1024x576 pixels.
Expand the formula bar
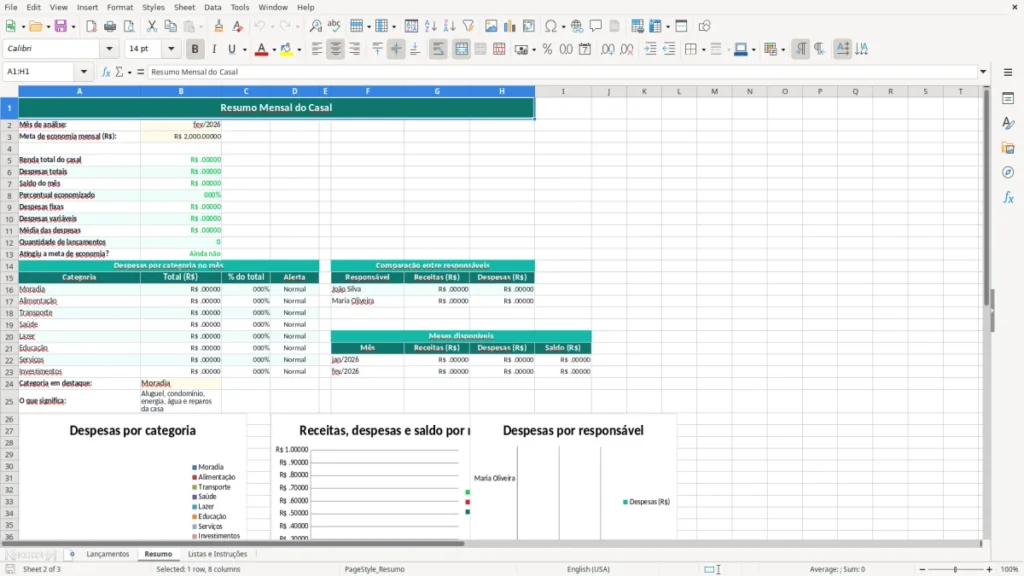(983, 72)
